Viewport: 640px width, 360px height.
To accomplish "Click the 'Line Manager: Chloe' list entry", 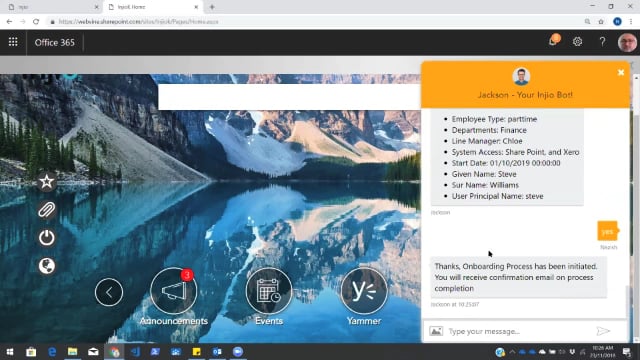I will point(487,141).
